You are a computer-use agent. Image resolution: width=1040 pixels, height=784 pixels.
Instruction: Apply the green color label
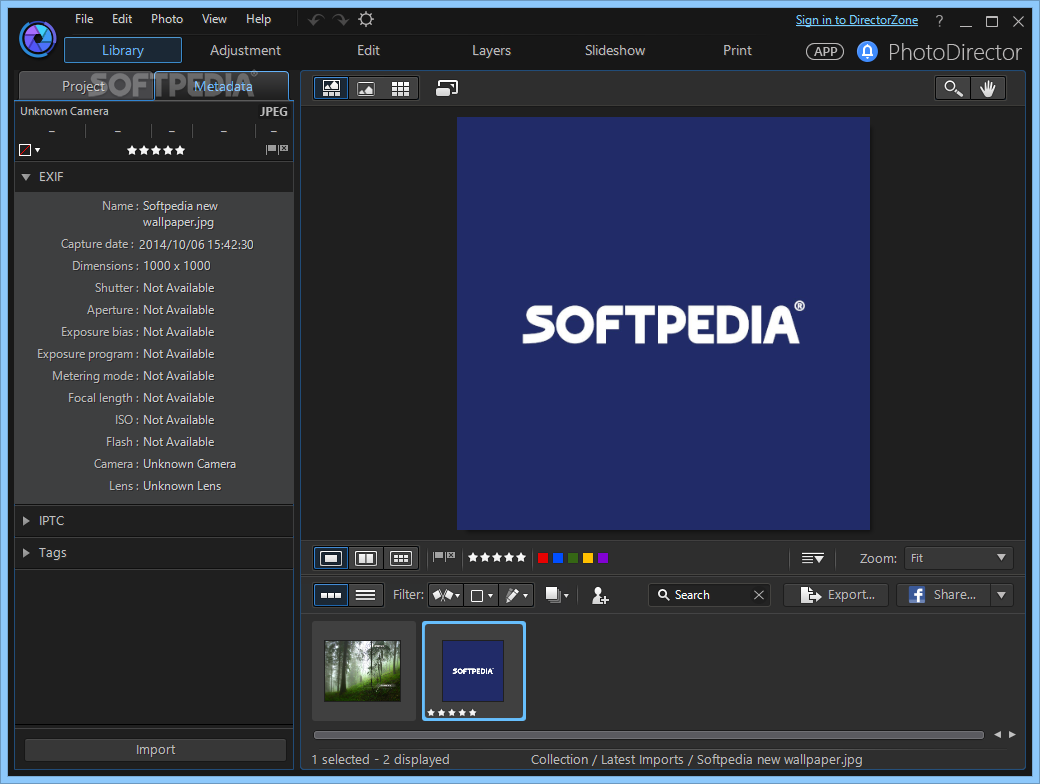(x=573, y=558)
